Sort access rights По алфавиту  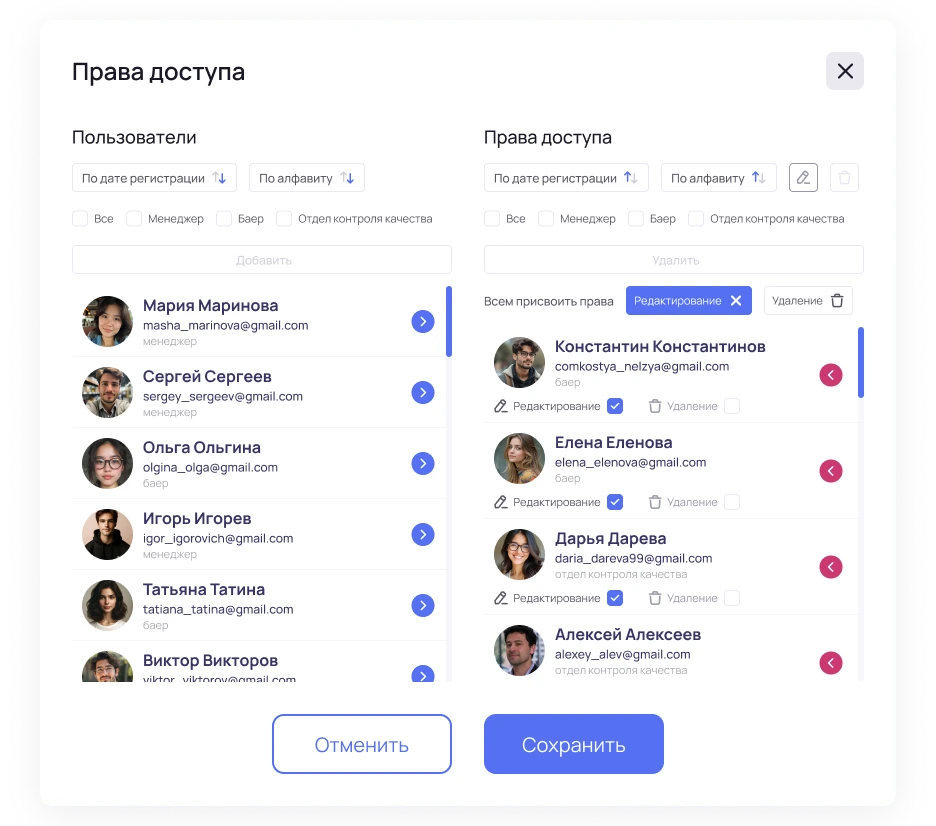click(x=719, y=178)
